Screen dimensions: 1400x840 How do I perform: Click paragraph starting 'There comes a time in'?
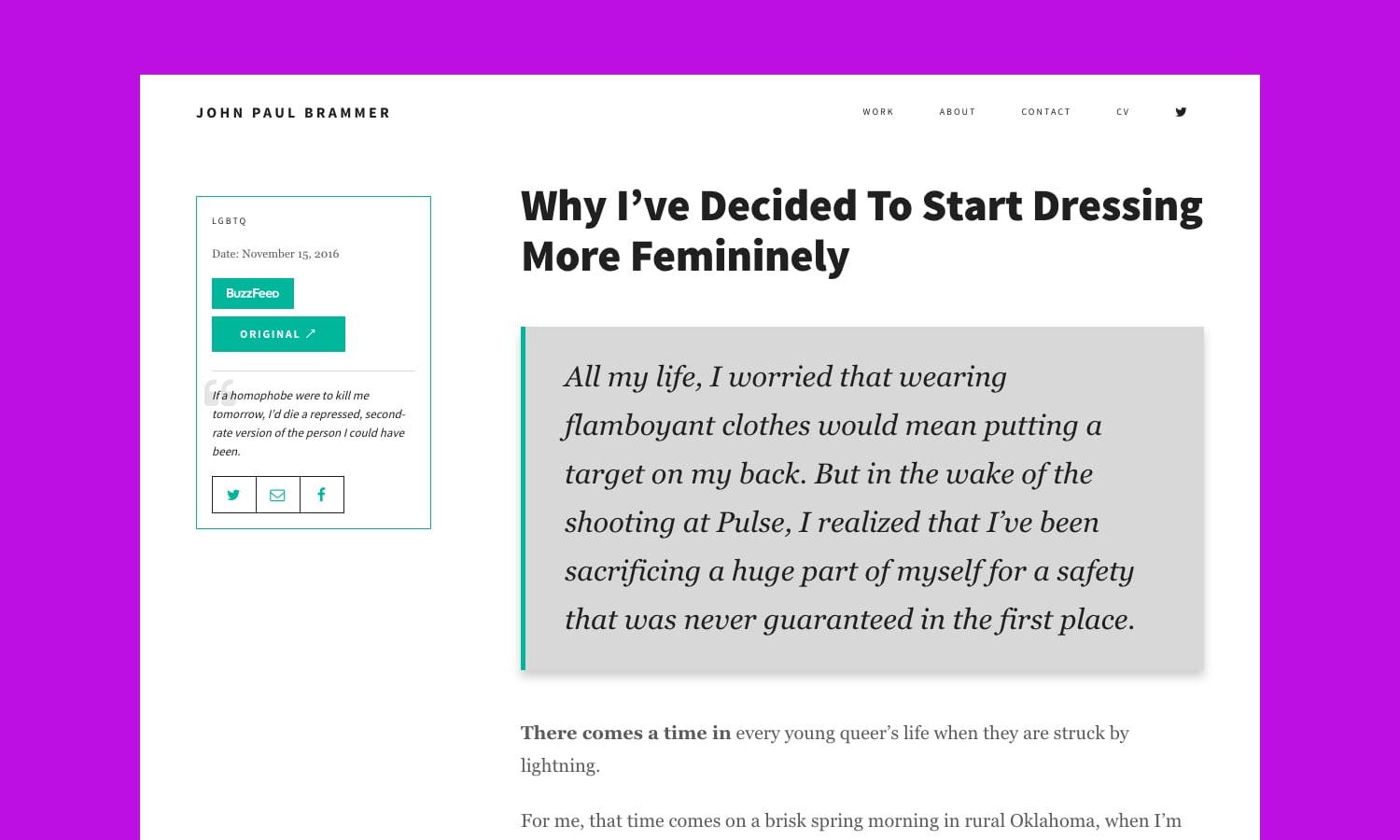825,749
